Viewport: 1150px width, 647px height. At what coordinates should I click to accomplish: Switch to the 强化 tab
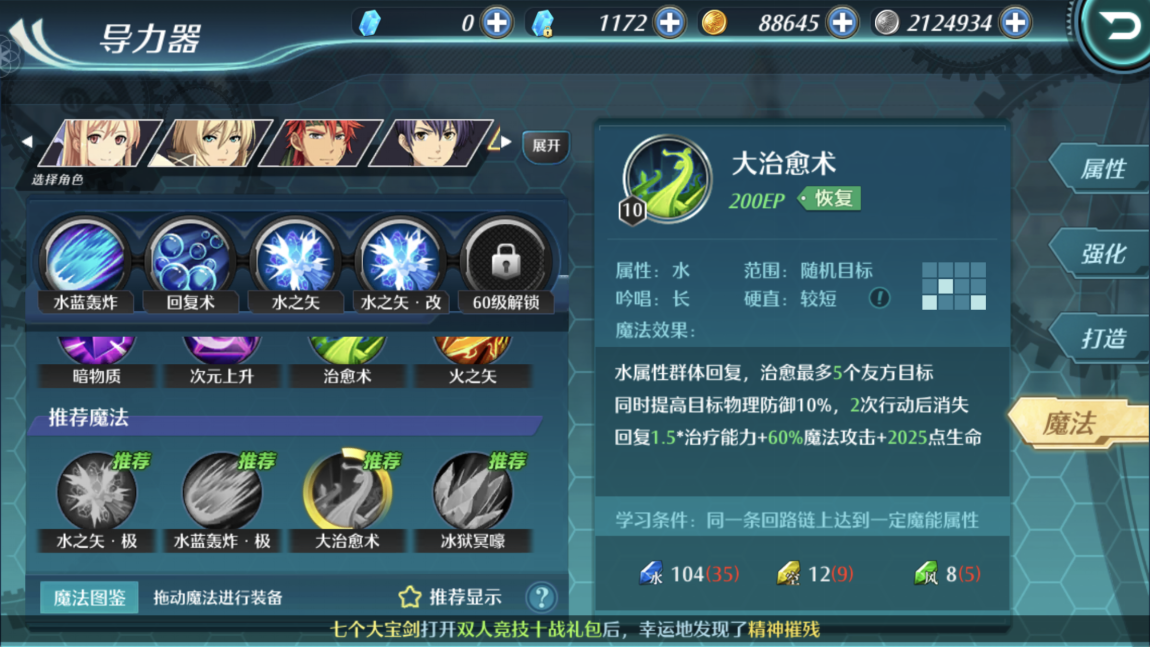point(1100,254)
